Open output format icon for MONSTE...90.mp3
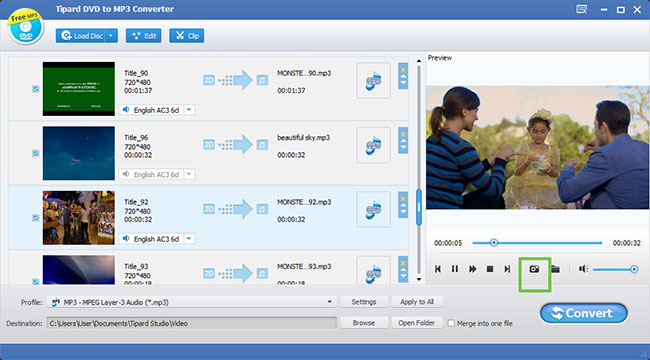This screenshot has height=360, width=650. 374,80
